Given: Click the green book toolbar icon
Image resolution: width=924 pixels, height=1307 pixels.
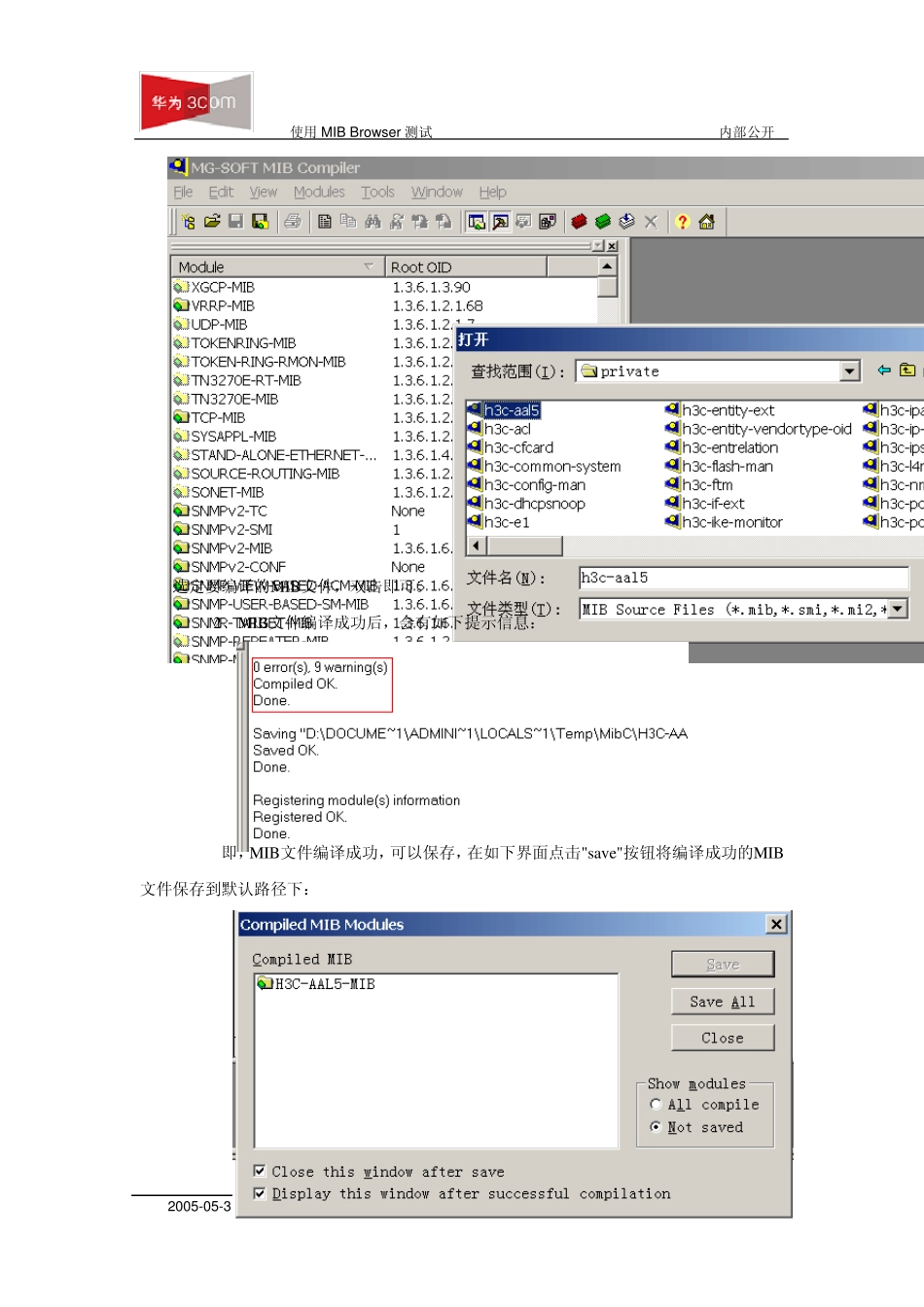Looking at the screenshot, I should tap(603, 222).
